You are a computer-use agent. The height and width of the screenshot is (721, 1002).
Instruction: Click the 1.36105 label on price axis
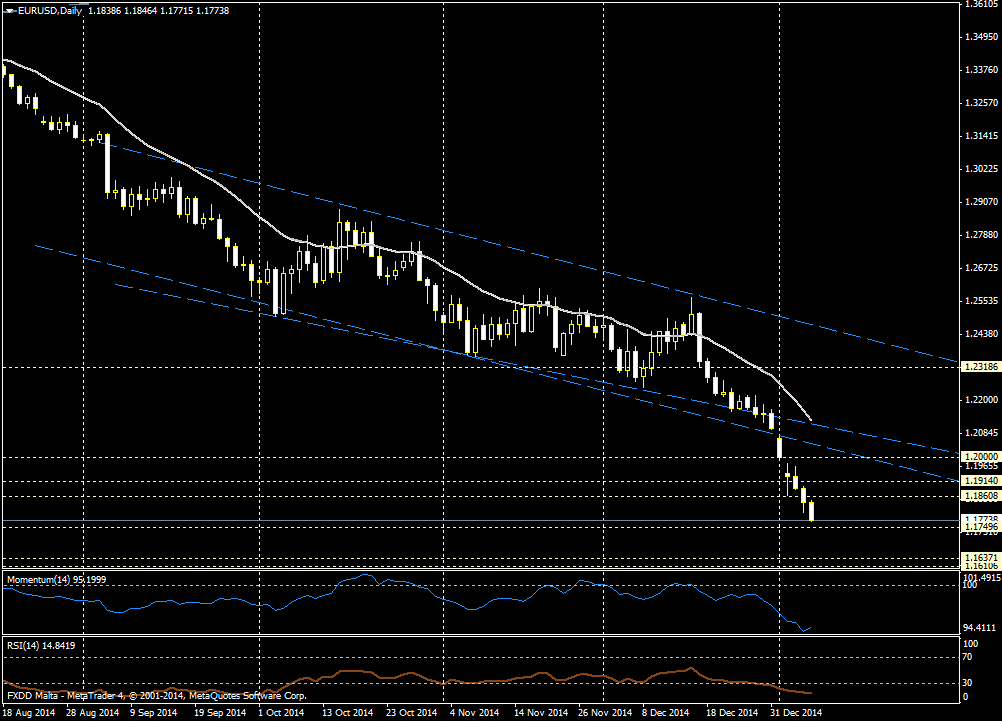click(980, 5)
